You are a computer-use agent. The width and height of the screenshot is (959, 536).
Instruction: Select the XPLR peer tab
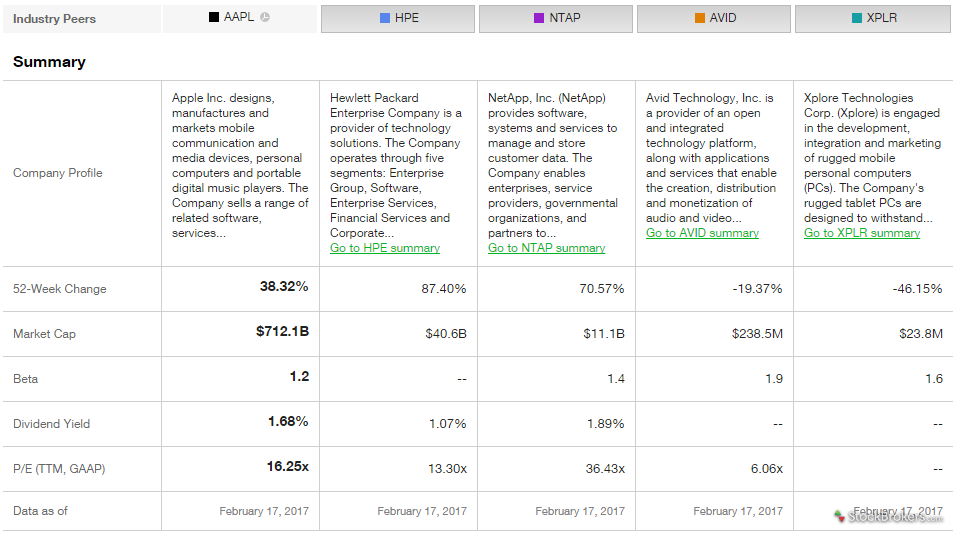tap(873, 19)
